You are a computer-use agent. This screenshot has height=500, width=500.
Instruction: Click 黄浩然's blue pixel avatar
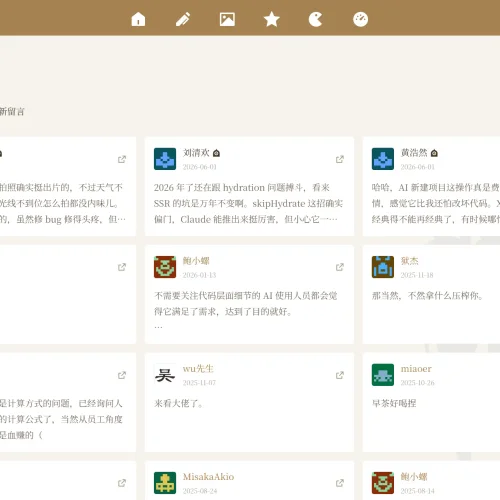pyautogui.click(x=383, y=159)
